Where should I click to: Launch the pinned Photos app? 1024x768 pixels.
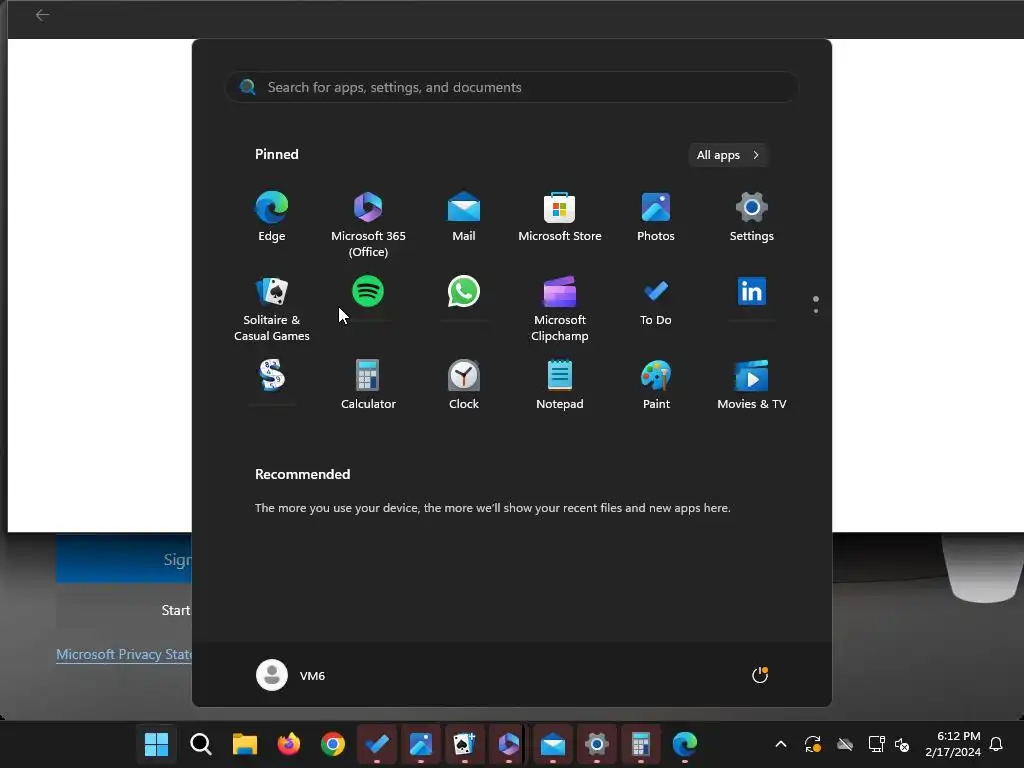(x=656, y=217)
